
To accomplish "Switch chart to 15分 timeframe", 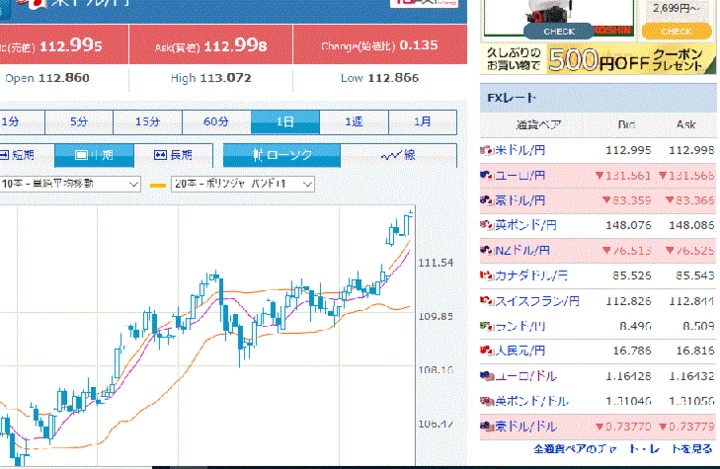I will pyautogui.click(x=148, y=122).
